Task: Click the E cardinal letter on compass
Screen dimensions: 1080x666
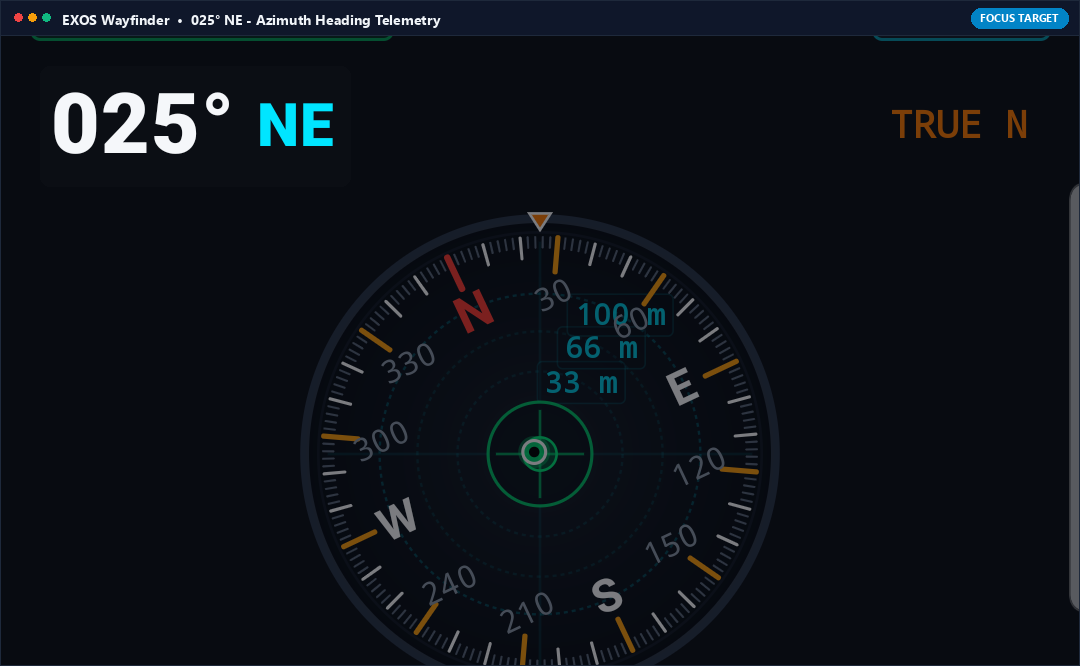Action: tap(683, 386)
